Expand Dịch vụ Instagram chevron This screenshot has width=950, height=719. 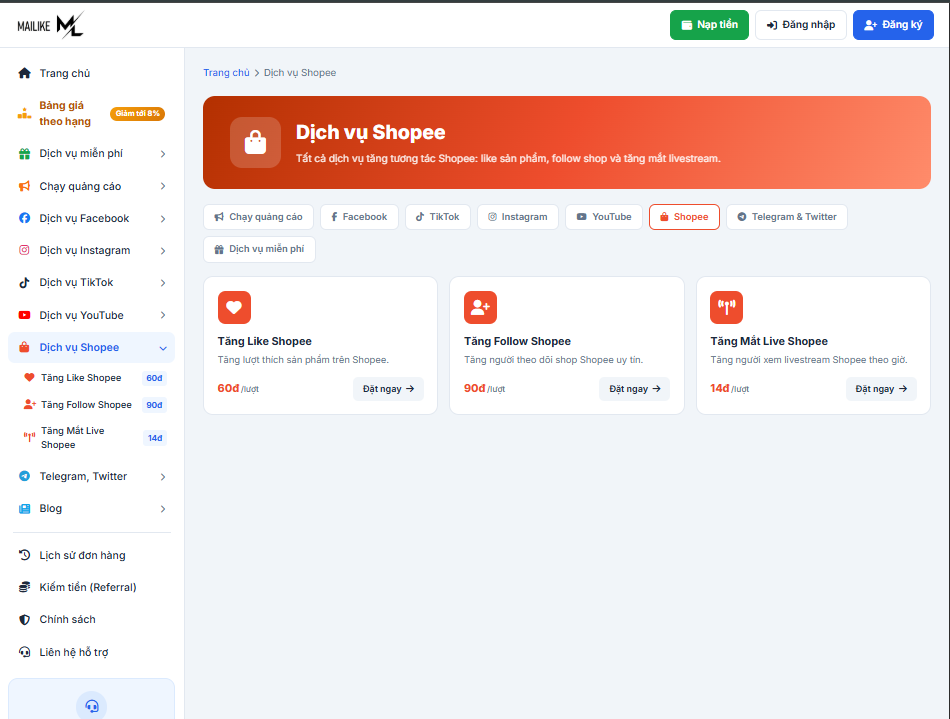pyautogui.click(x=163, y=251)
